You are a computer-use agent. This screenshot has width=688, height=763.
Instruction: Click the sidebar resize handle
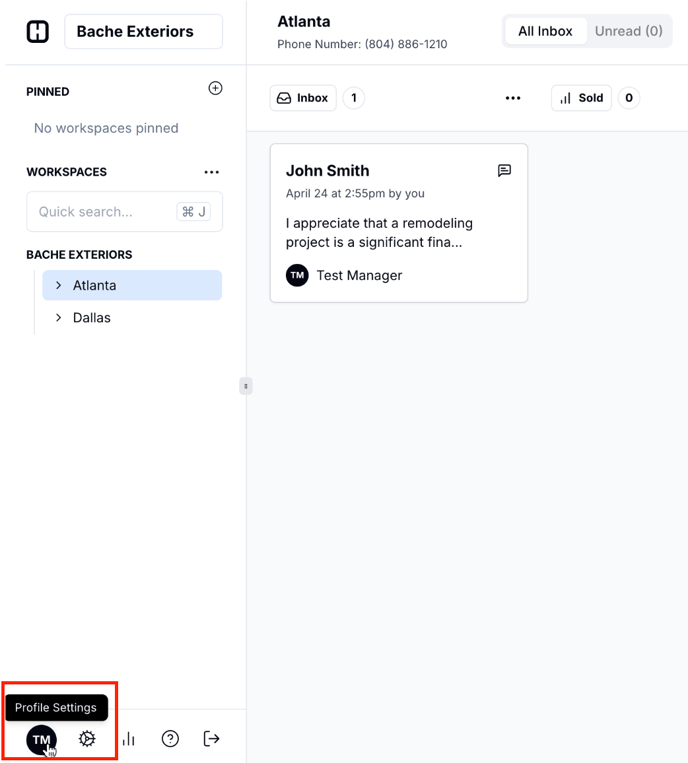coord(246,386)
